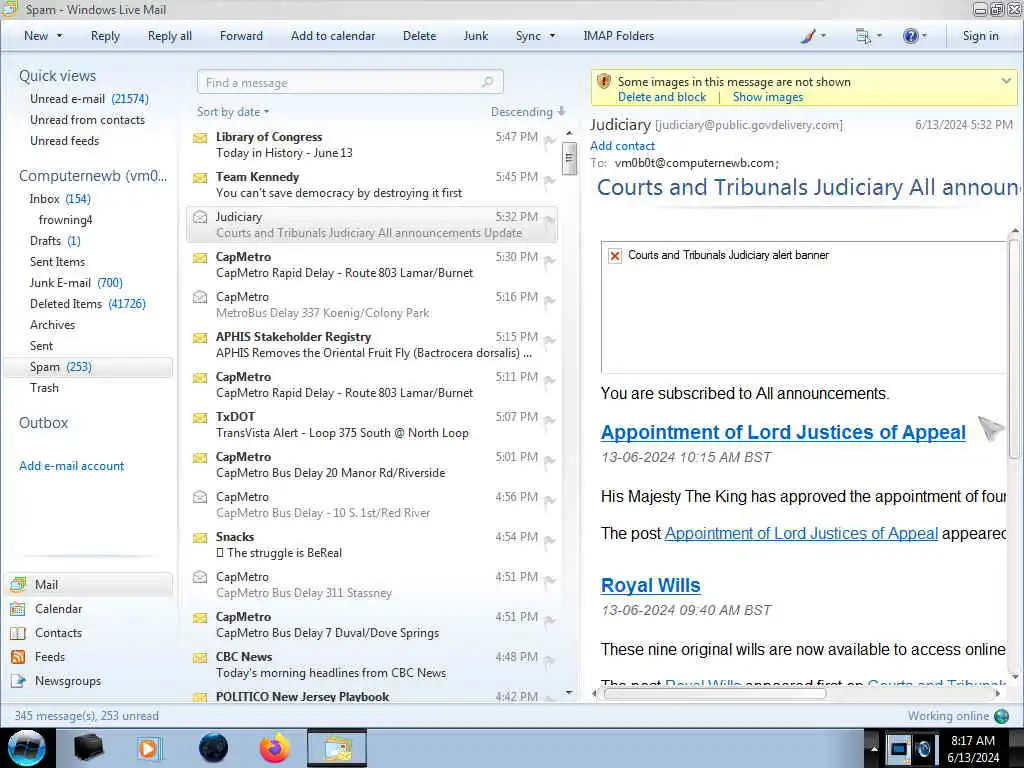Open the Inbox folder

[44, 199]
